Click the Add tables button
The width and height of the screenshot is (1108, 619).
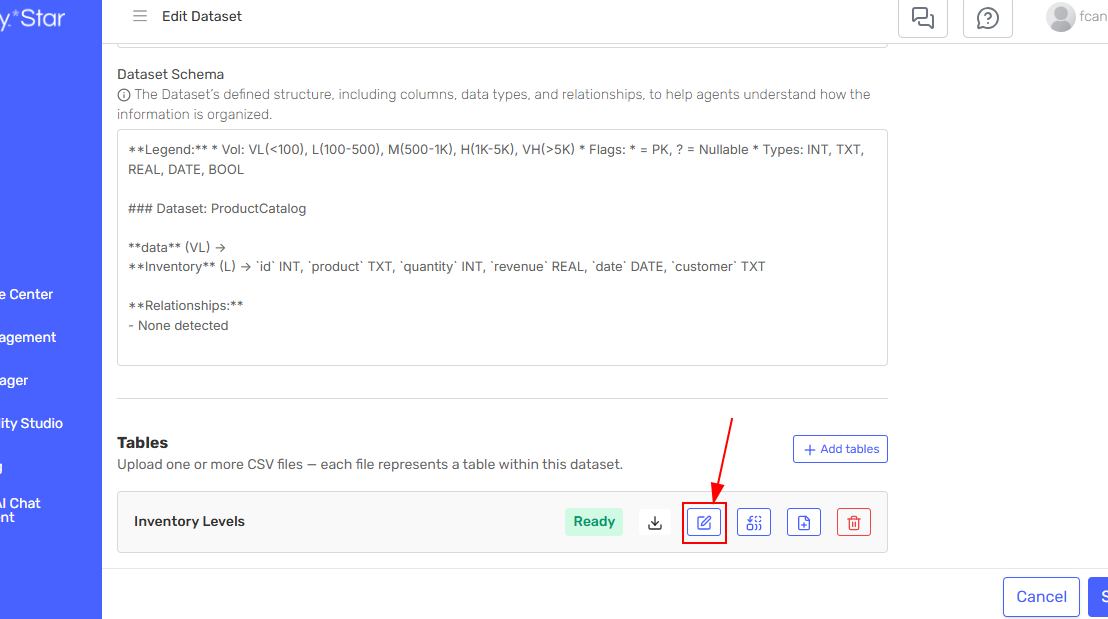[x=840, y=449]
